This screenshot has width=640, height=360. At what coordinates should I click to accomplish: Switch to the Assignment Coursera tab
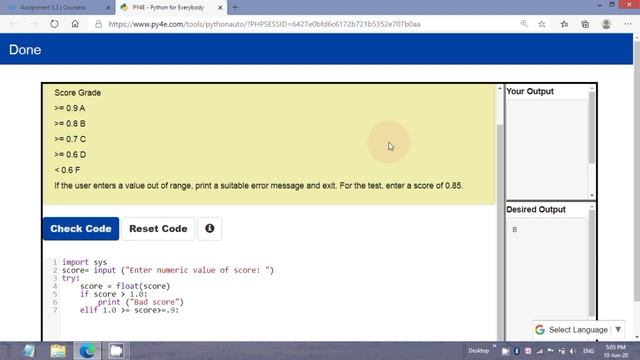(x=57, y=7)
